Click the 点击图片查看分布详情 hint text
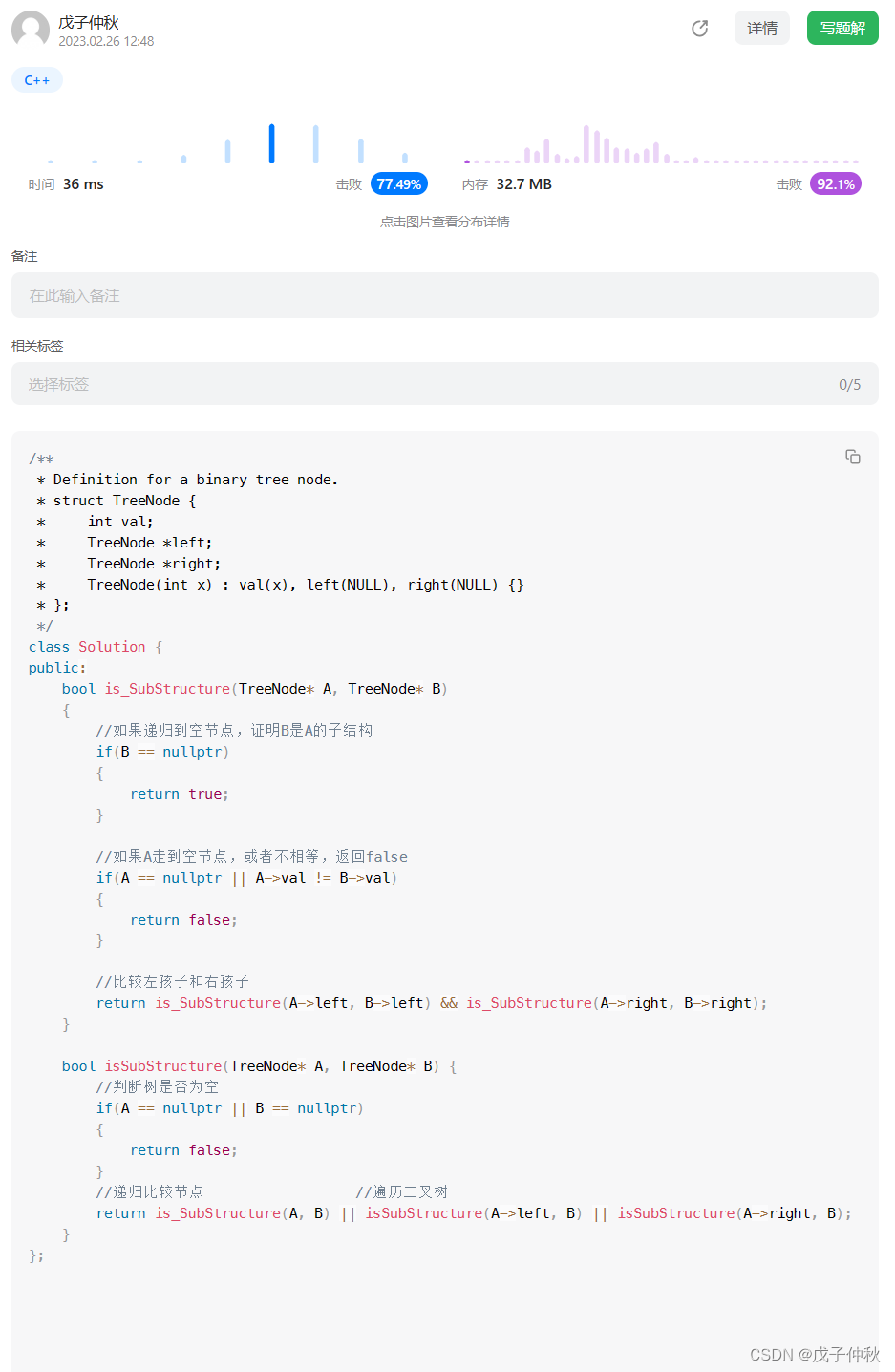Screen dimensions: 895x1372 [x=445, y=222]
